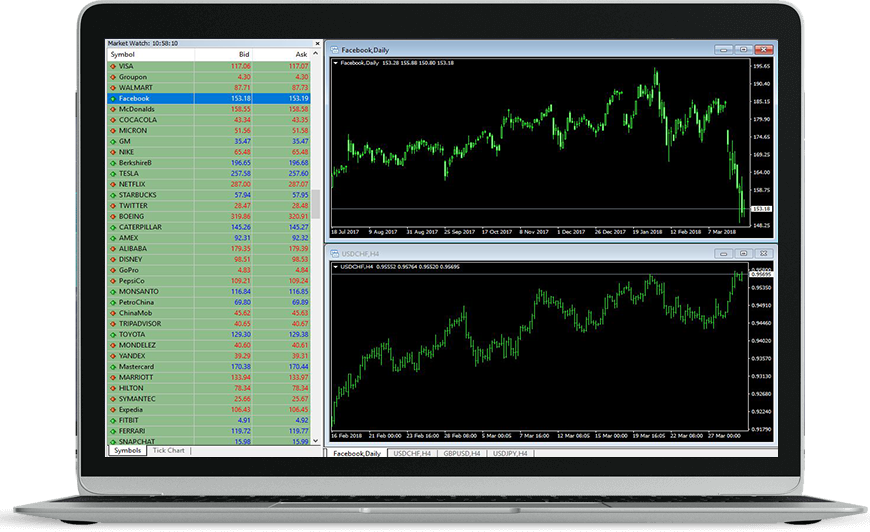Select the YANDEX symbol name
This screenshot has height=532, width=870.
(x=132, y=356)
